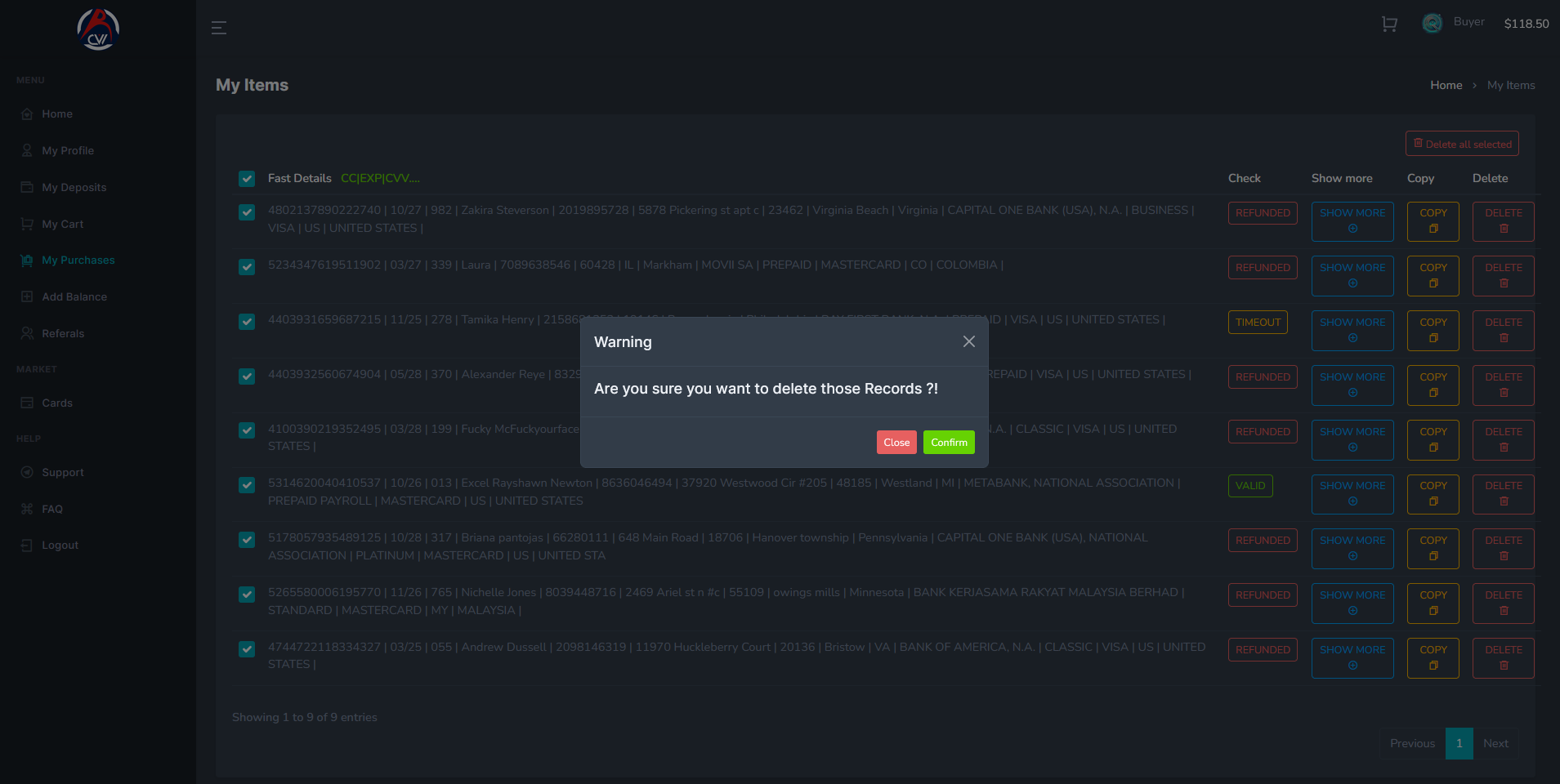
Task: Go to the Previous page of entries
Action: [1412, 743]
